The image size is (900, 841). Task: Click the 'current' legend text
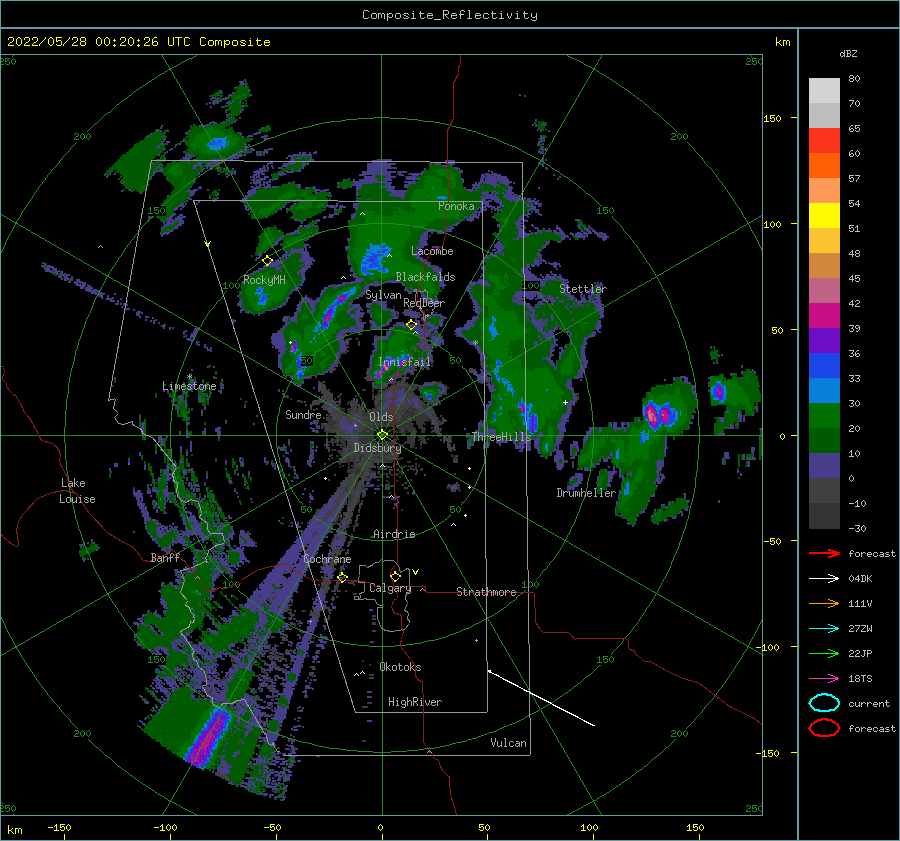(869, 704)
